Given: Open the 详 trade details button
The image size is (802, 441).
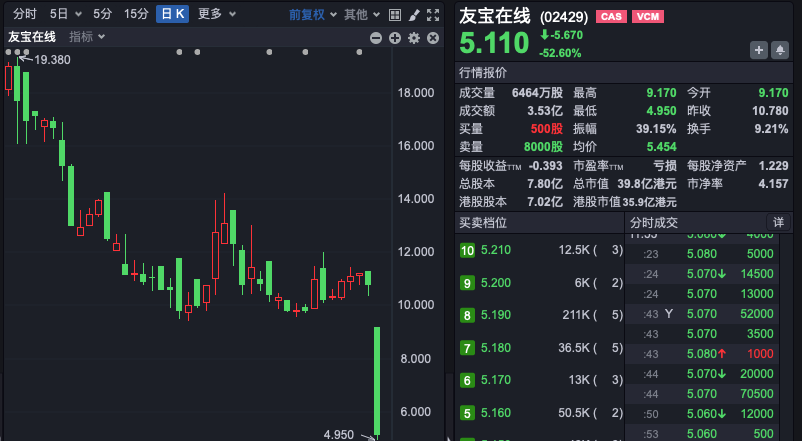Looking at the screenshot, I should 778,223.
